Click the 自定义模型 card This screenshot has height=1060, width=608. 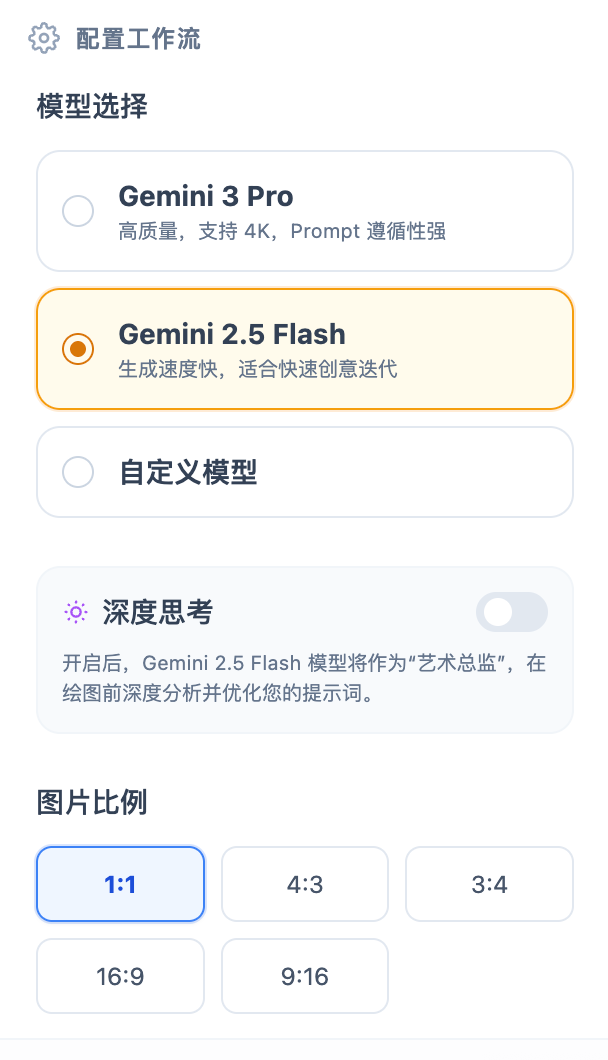coord(304,471)
